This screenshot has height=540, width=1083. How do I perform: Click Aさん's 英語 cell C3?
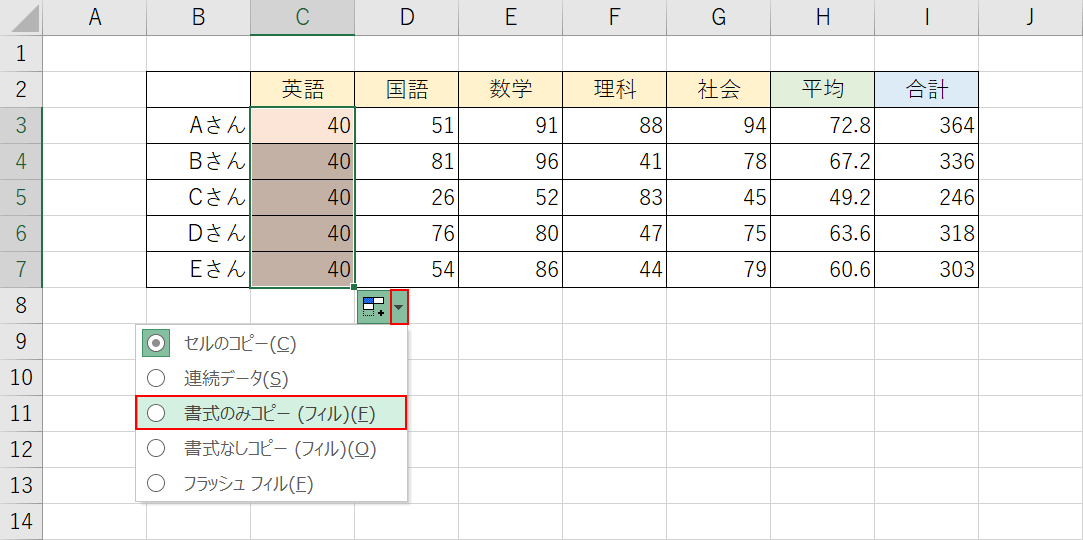coord(303,125)
